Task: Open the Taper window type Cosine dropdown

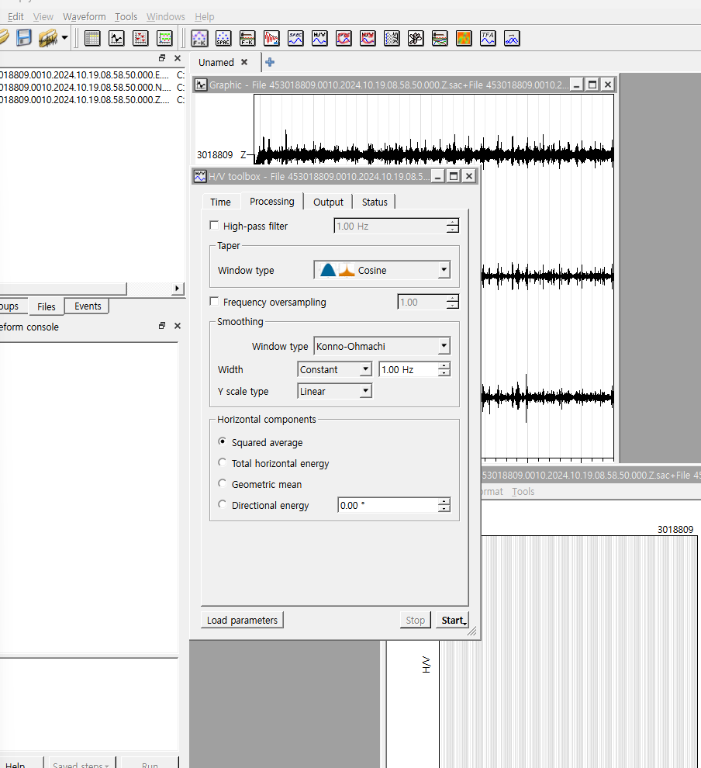Action: (382, 270)
